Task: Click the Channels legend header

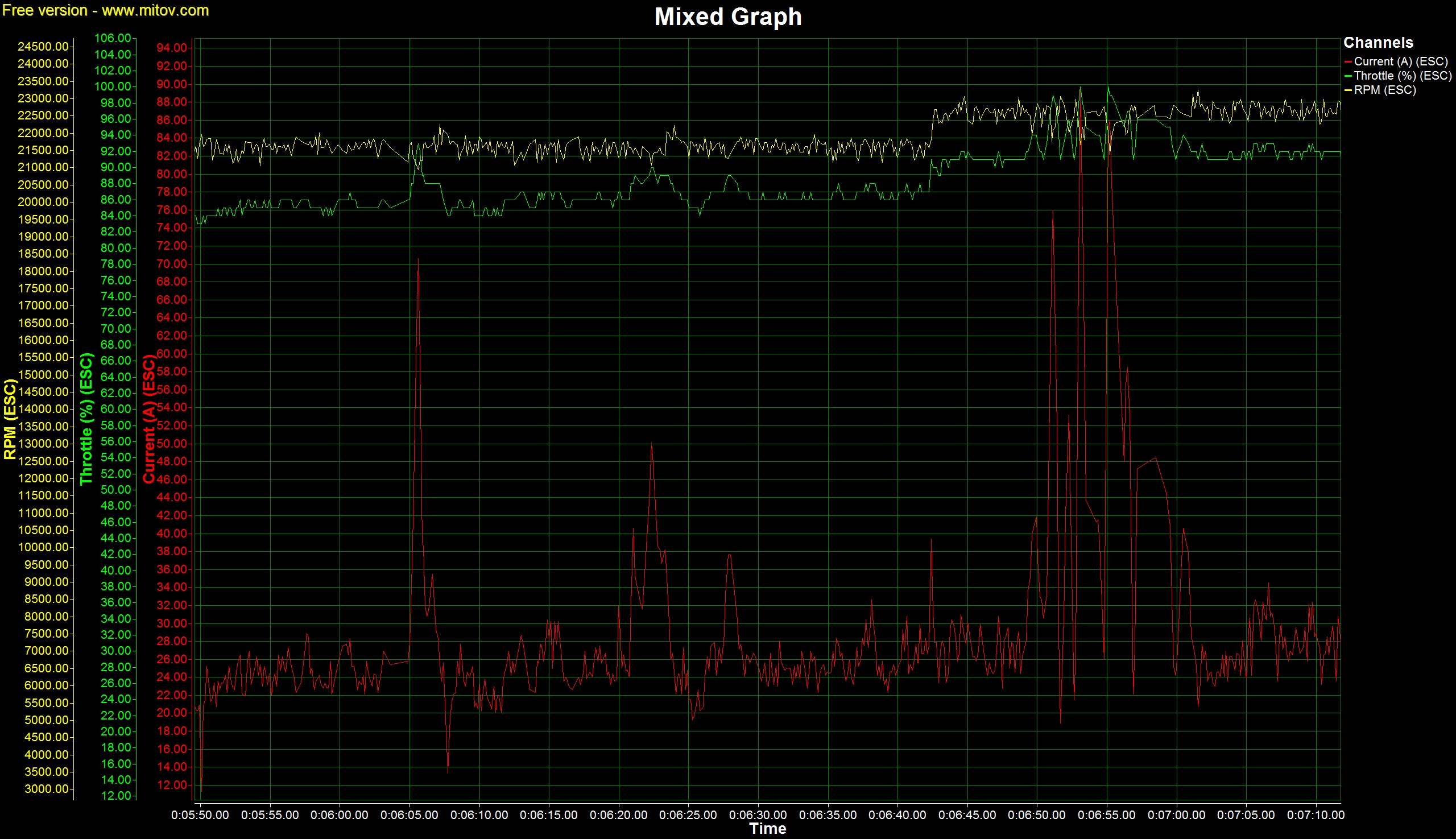Action: tap(1378, 43)
